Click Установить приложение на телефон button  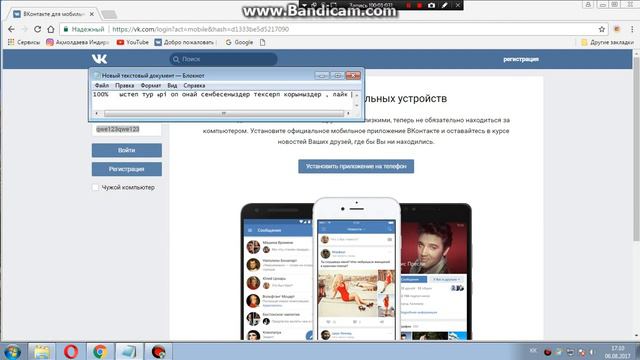point(356,166)
